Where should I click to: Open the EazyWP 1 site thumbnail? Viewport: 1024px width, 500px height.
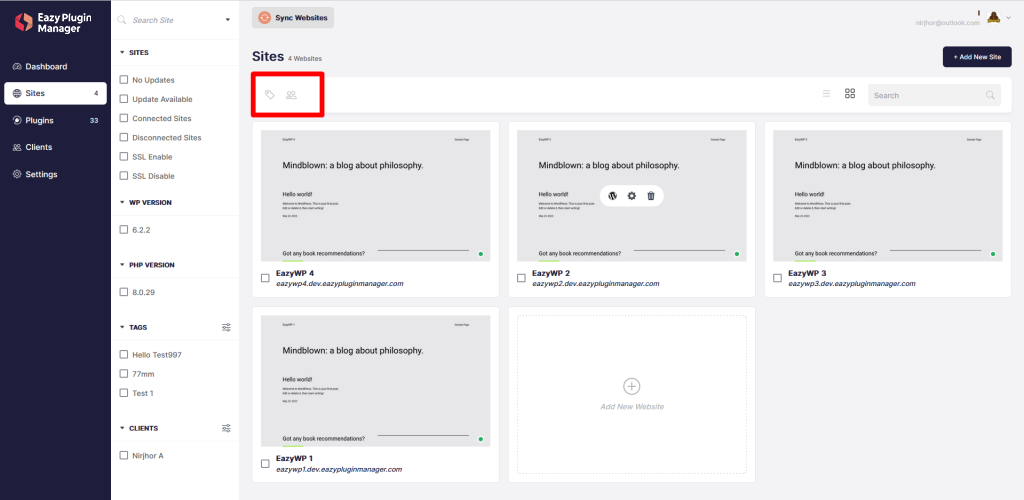click(x=376, y=381)
